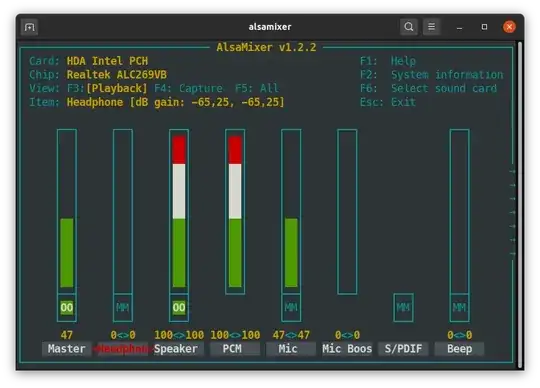Click the Mic Boost volume bar
The width and height of the screenshot is (540, 388).
(347, 211)
